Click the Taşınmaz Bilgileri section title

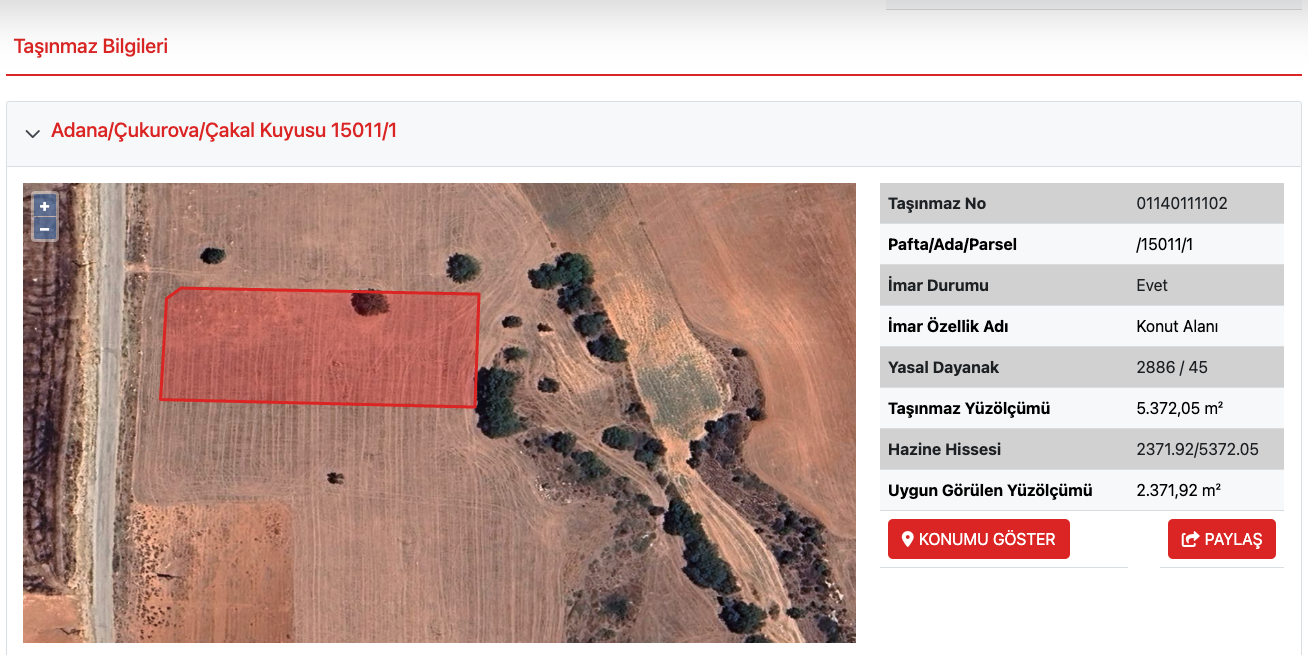pyautogui.click(x=91, y=46)
